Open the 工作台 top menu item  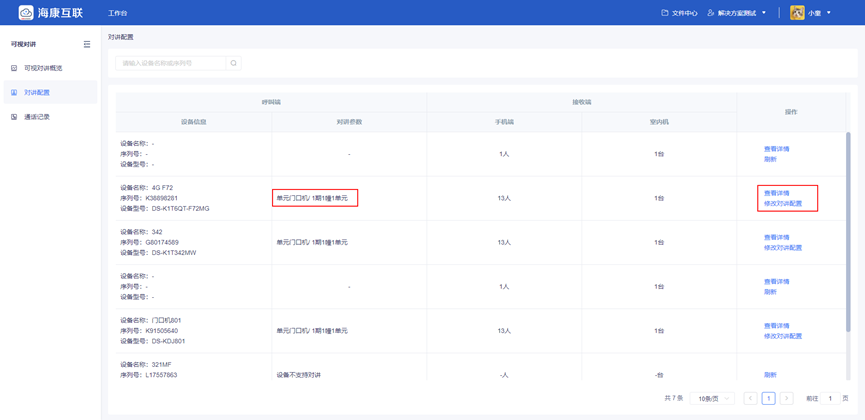pos(117,13)
